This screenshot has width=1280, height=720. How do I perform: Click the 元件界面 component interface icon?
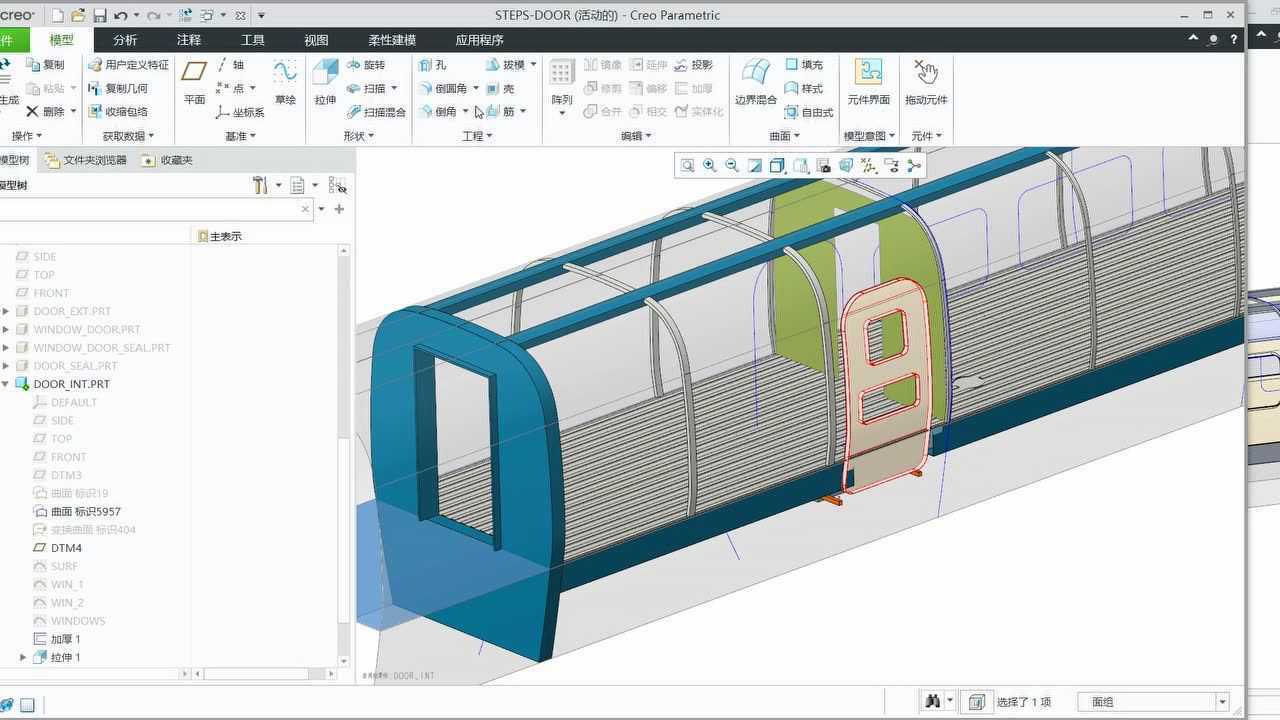pyautogui.click(x=868, y=82)
